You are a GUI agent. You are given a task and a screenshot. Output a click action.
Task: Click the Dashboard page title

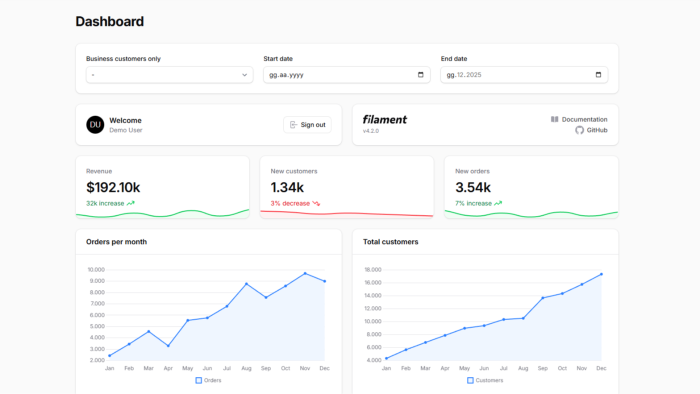[110, 21]
